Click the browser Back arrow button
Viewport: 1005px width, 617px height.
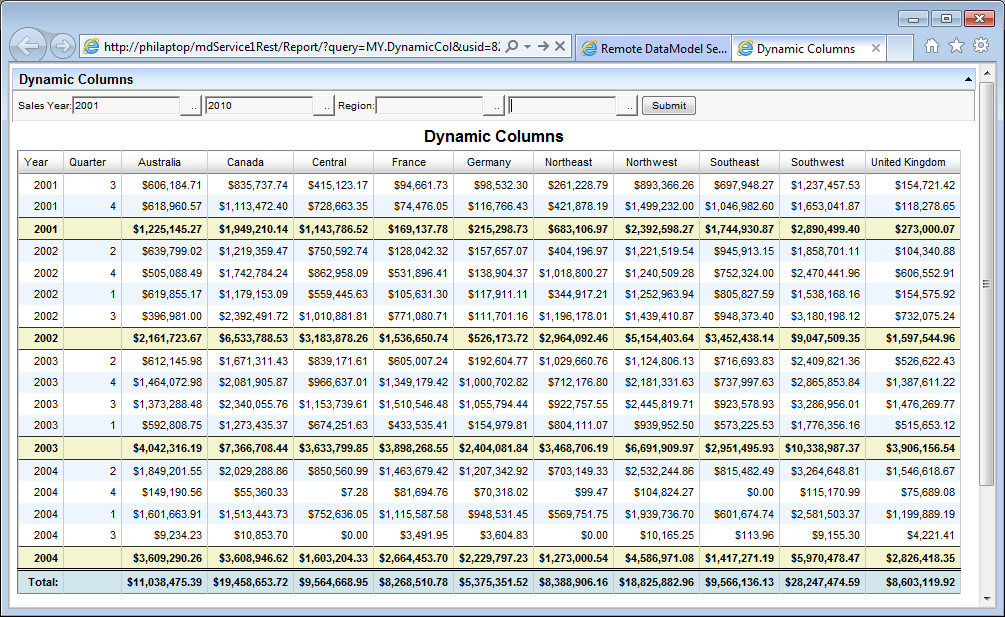pyautogui.click(x=28, y=45)
